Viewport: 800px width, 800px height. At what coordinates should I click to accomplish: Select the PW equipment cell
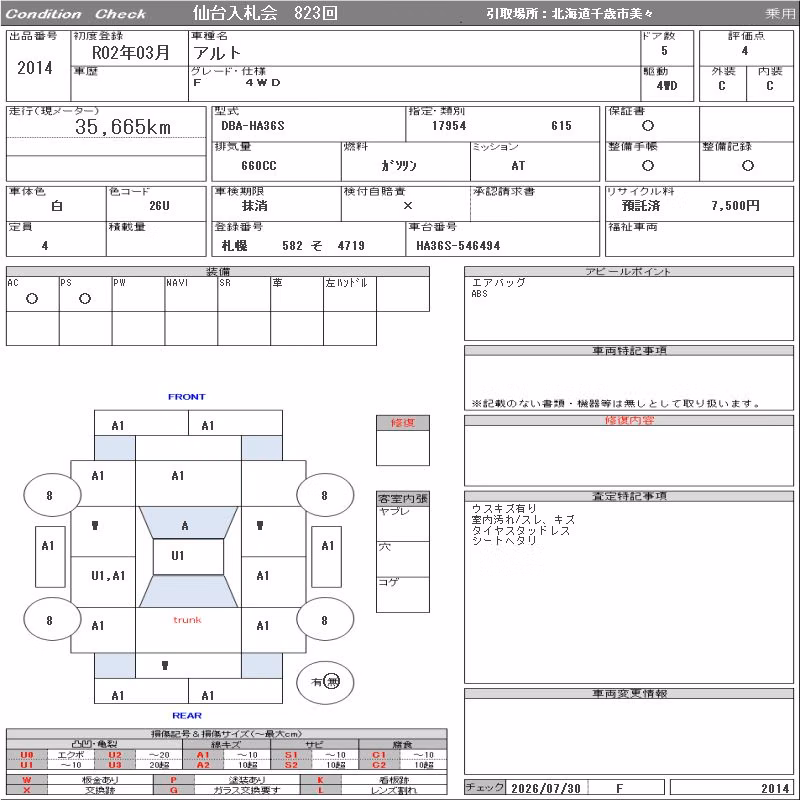pyautogui.click(x=138, y=294)
